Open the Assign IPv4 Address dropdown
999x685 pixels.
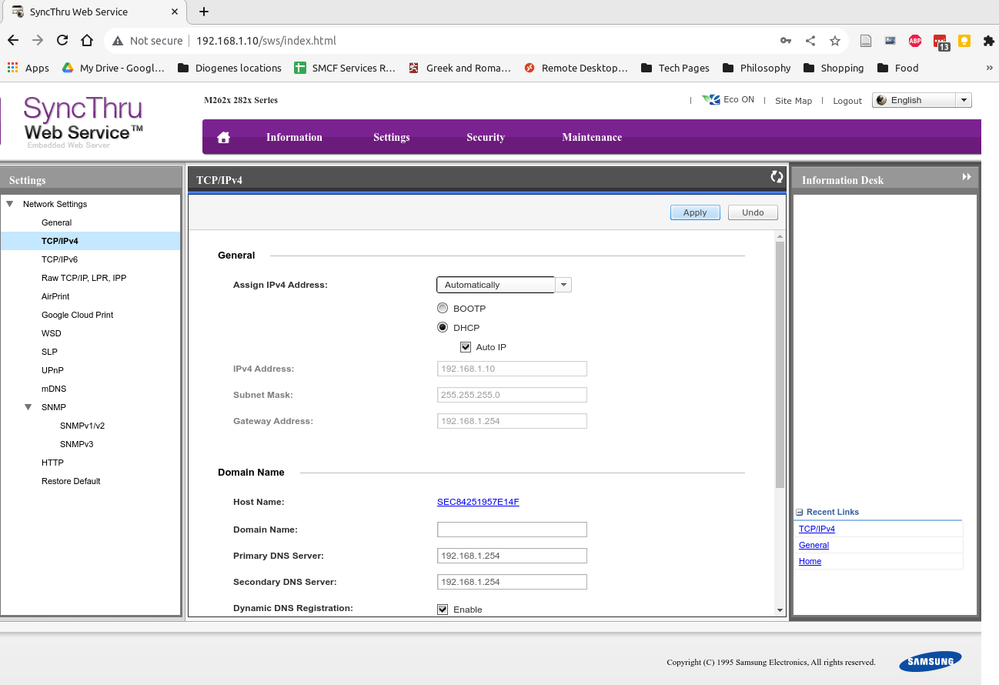click(504, 284)
